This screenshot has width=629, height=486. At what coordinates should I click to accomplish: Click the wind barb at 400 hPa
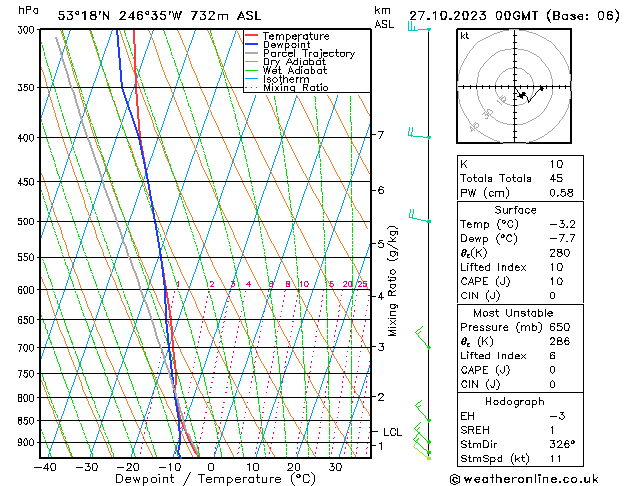coord(419,133)
